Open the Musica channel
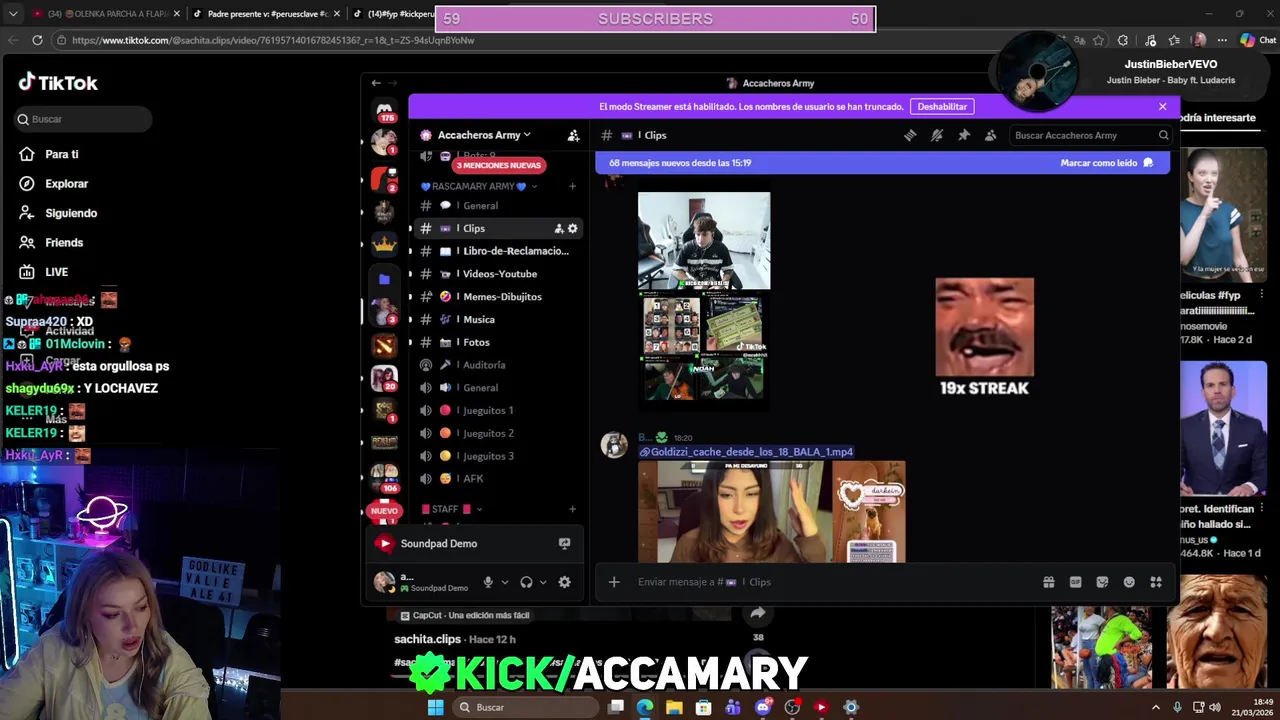 click(x=498, y=319)
